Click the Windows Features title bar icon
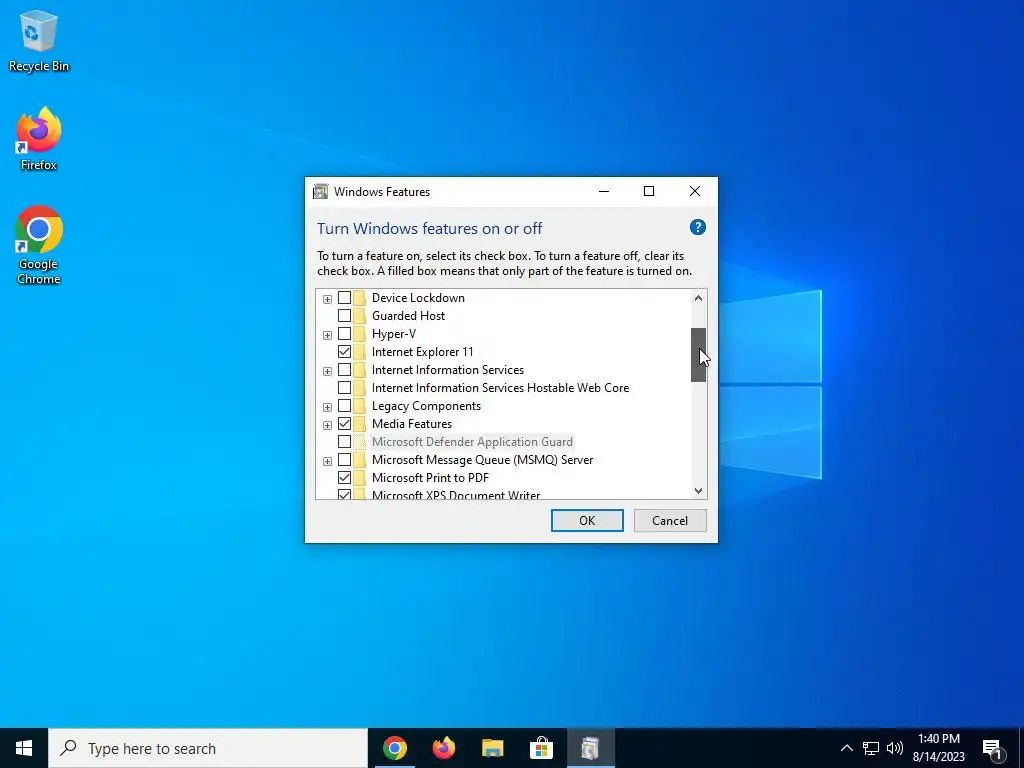The width and height of the screenshot is (1024, 768). [x=321, y=191]
